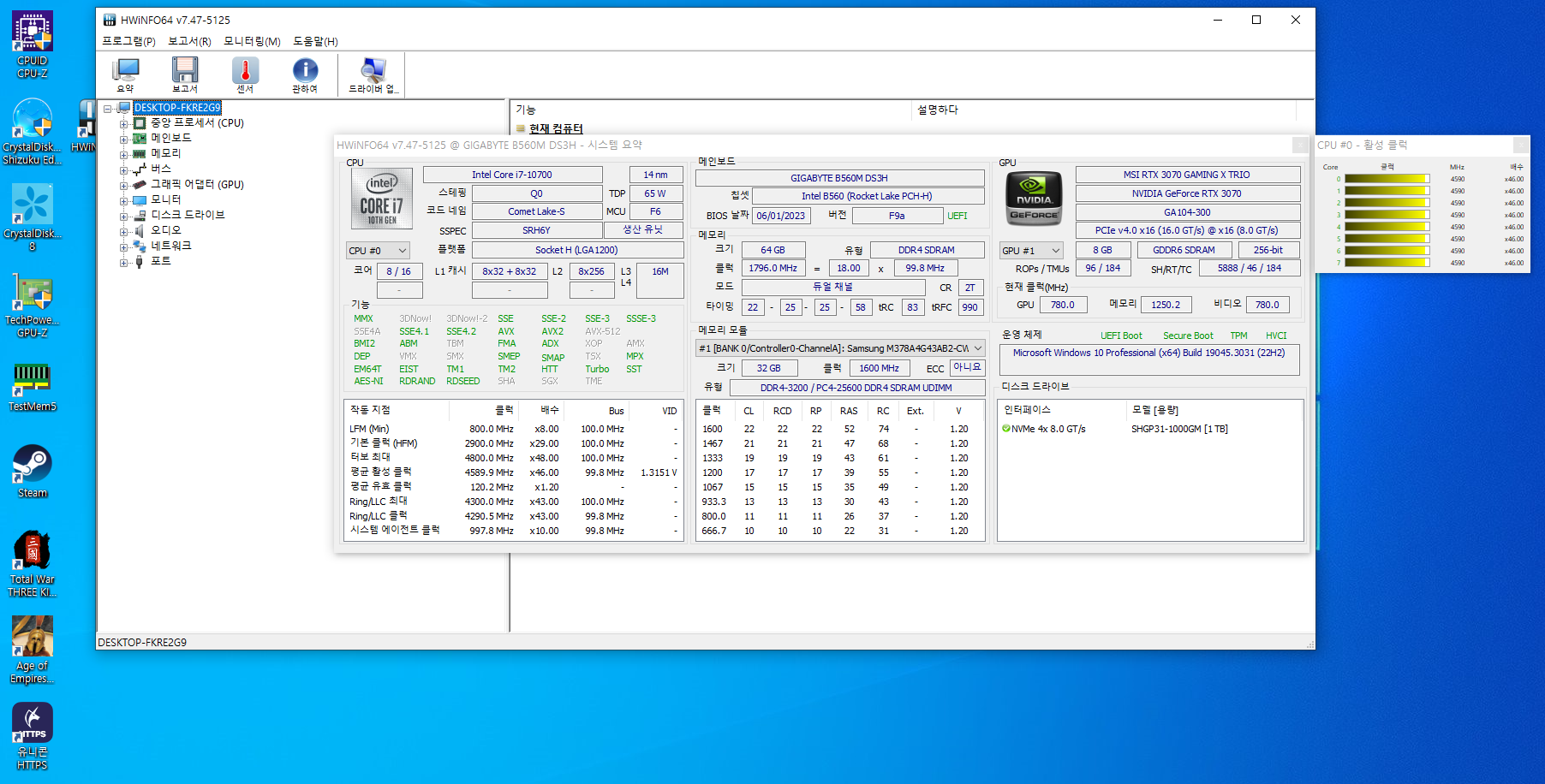The image size is (1545, 784).
Task: Click the 관하여 (About) info icon
Action: [305, 74]
